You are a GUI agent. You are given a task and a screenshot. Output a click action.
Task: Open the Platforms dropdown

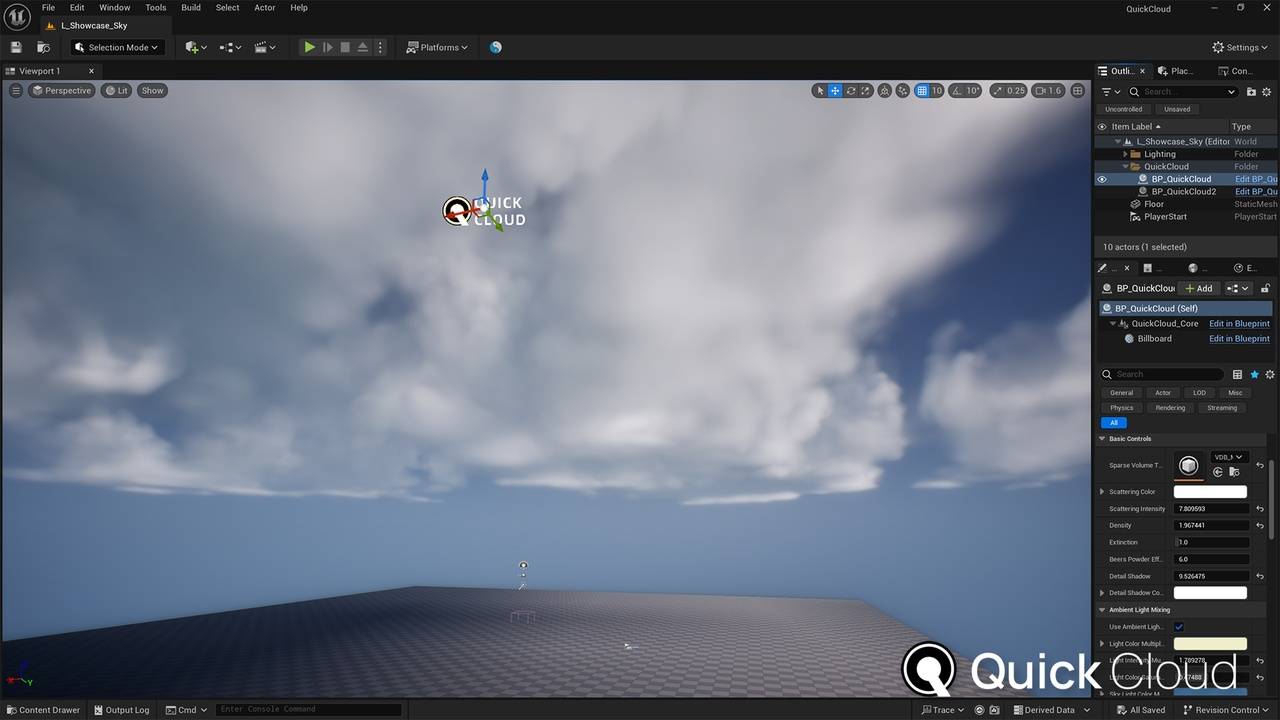(438, 47)
